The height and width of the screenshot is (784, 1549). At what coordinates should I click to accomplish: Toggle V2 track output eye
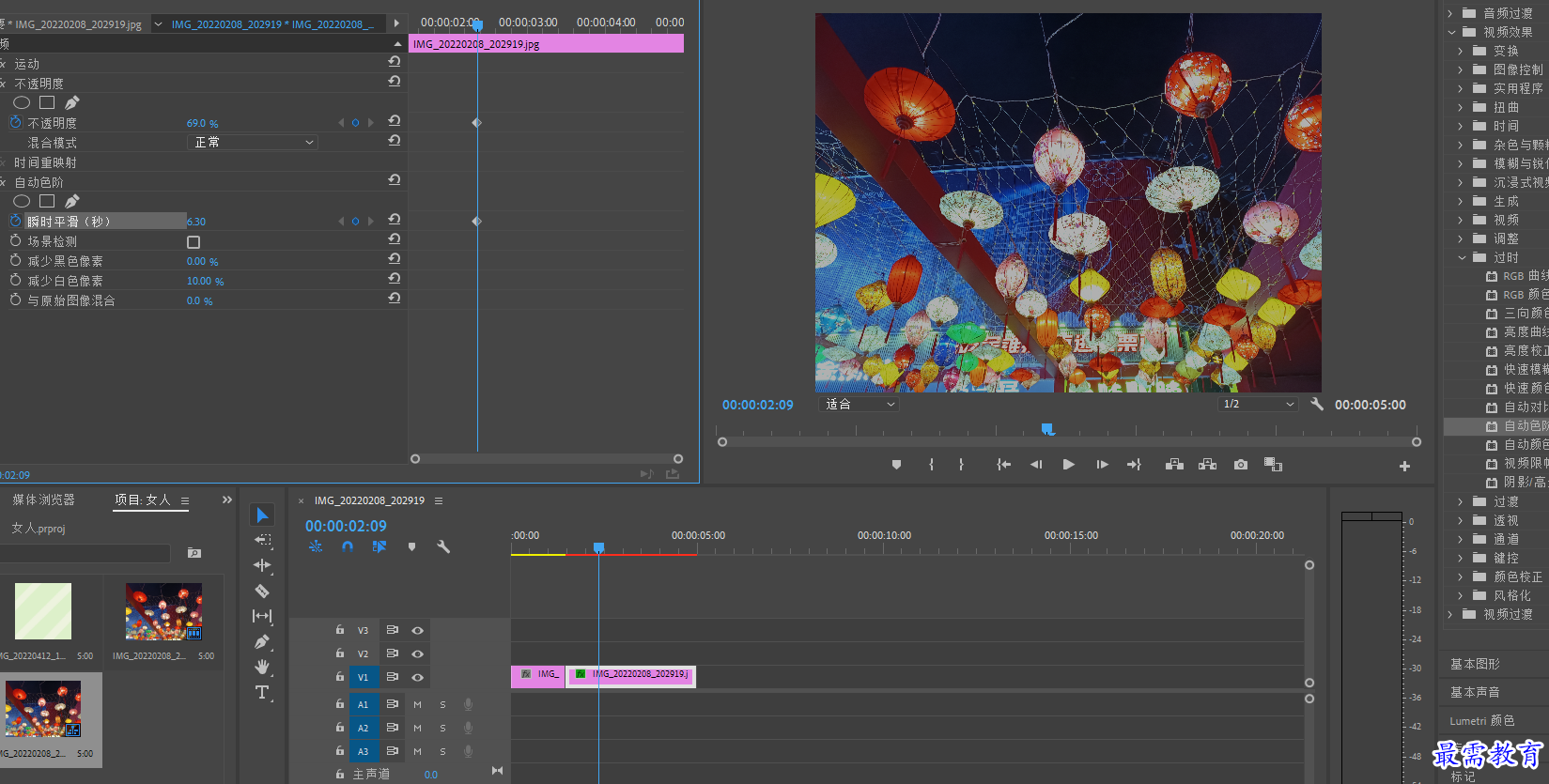pyautogui.click(x=417, y=653)
